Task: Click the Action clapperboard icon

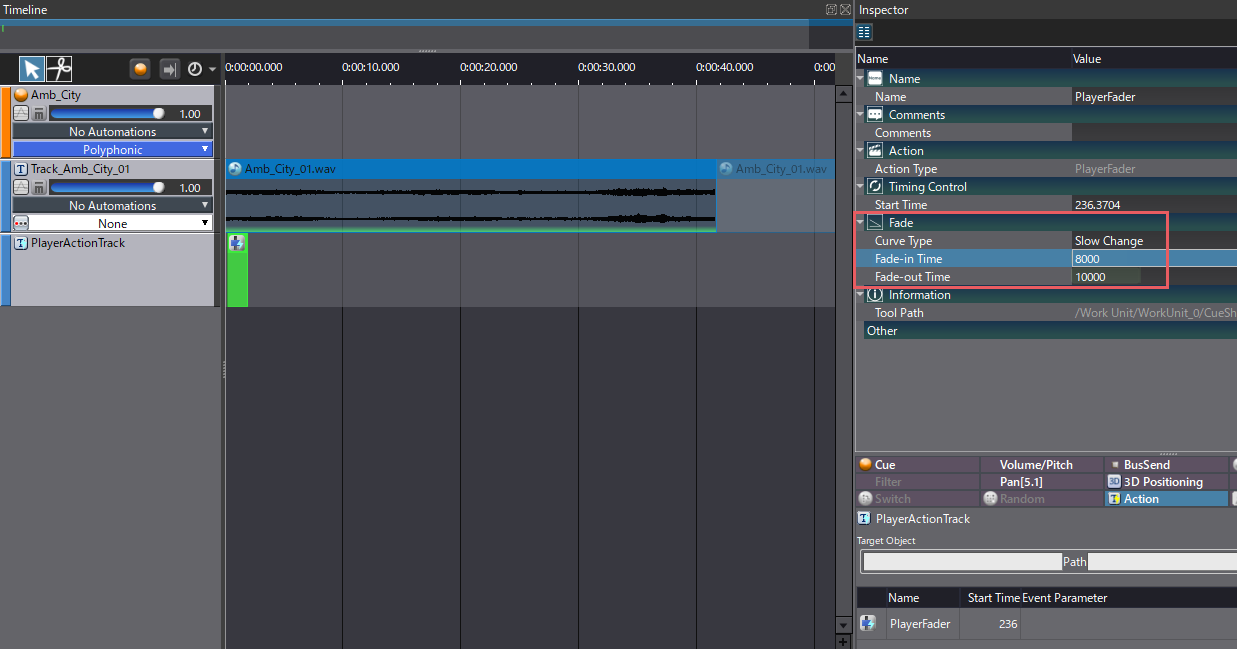Action: (875, 150)
